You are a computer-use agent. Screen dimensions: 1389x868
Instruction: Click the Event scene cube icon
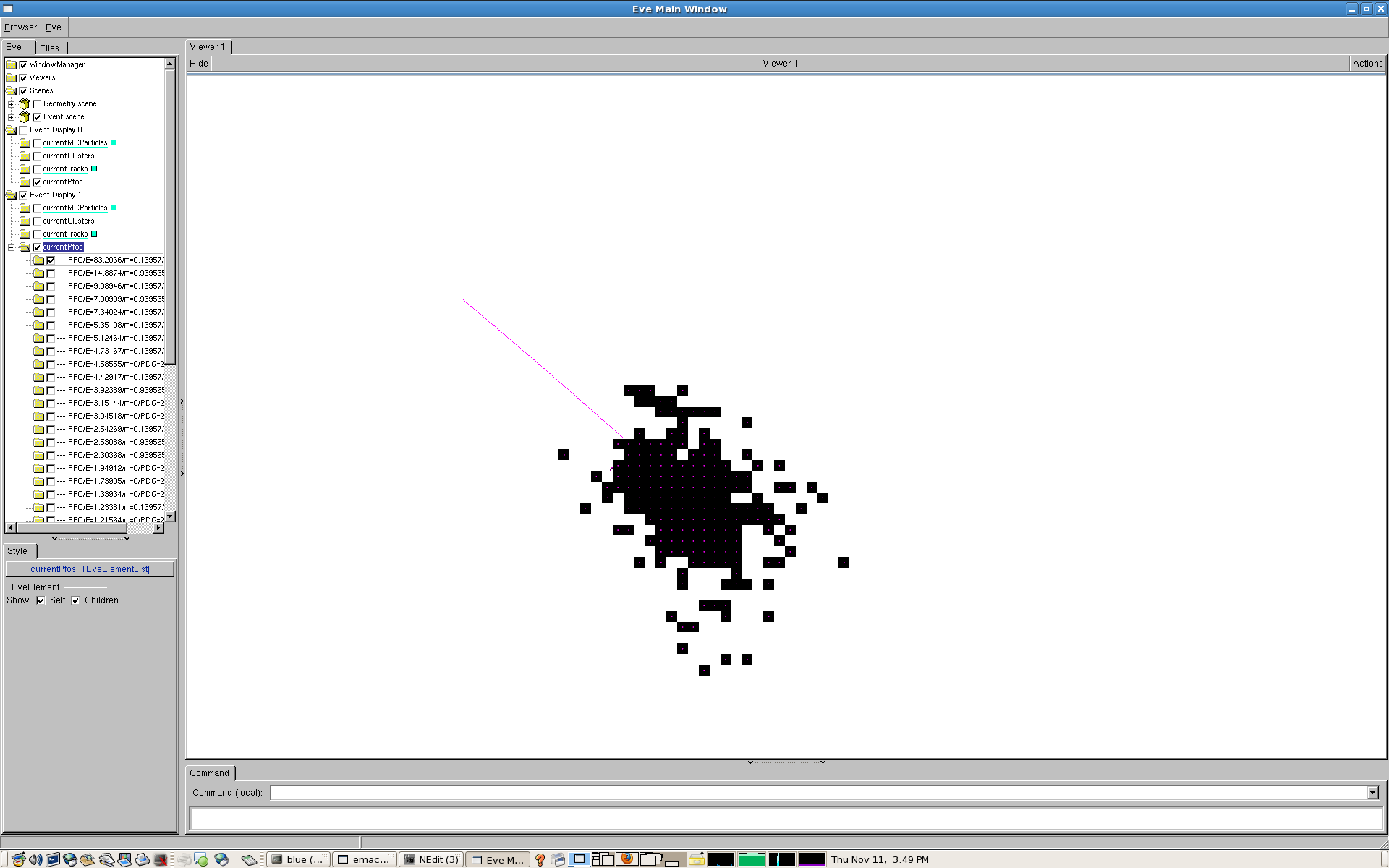point(25,117)
